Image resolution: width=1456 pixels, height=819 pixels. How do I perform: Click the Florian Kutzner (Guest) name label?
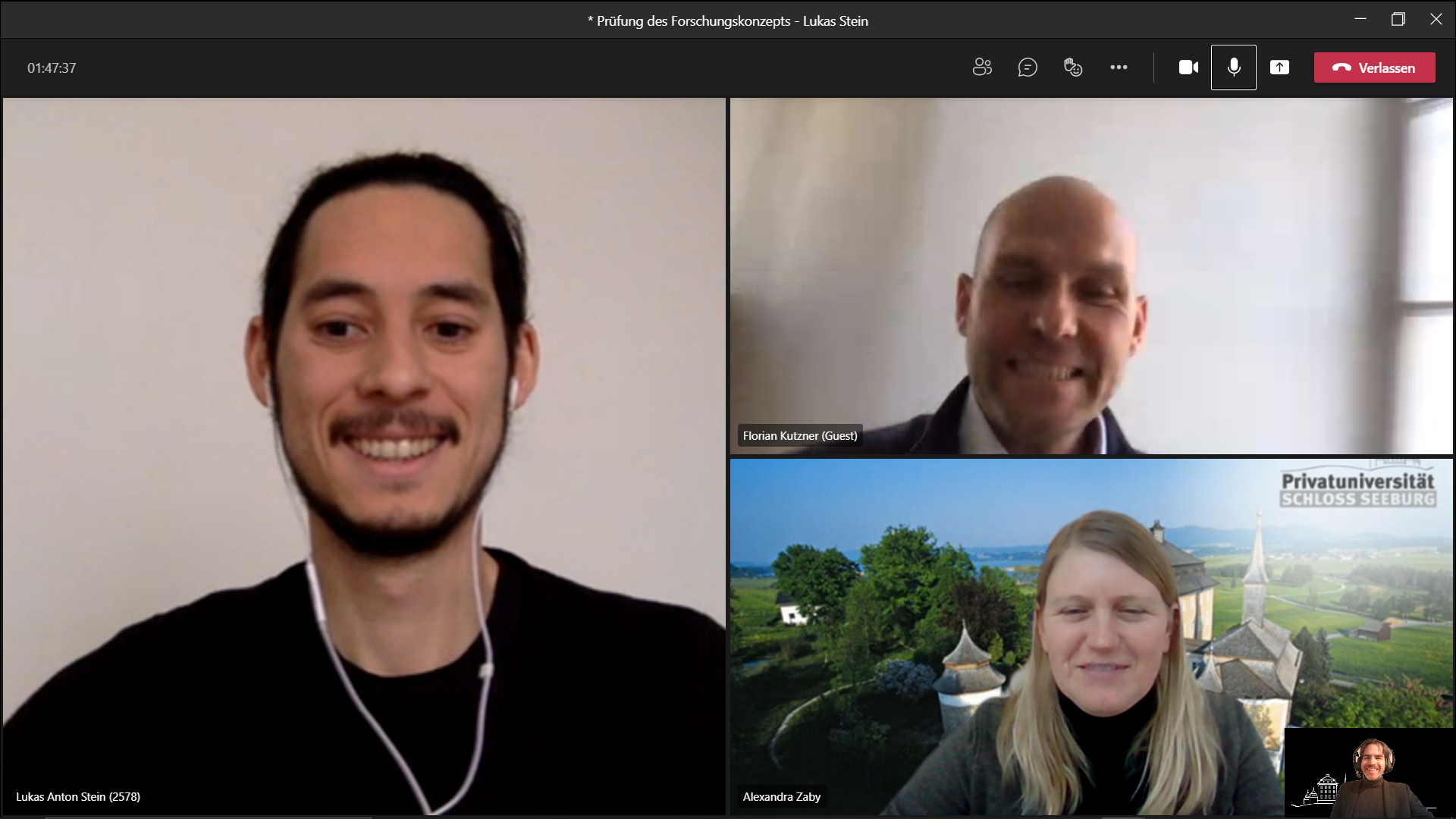click(800, 436)
